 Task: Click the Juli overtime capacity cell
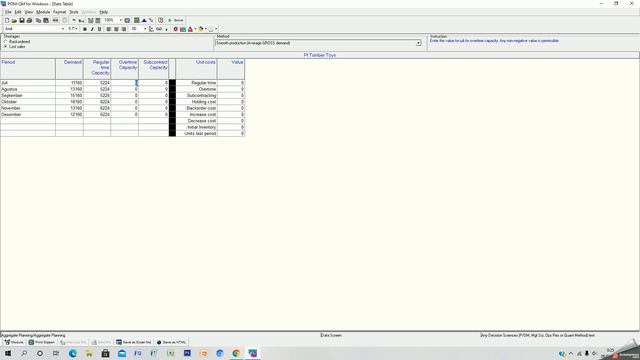click(124, 82)
